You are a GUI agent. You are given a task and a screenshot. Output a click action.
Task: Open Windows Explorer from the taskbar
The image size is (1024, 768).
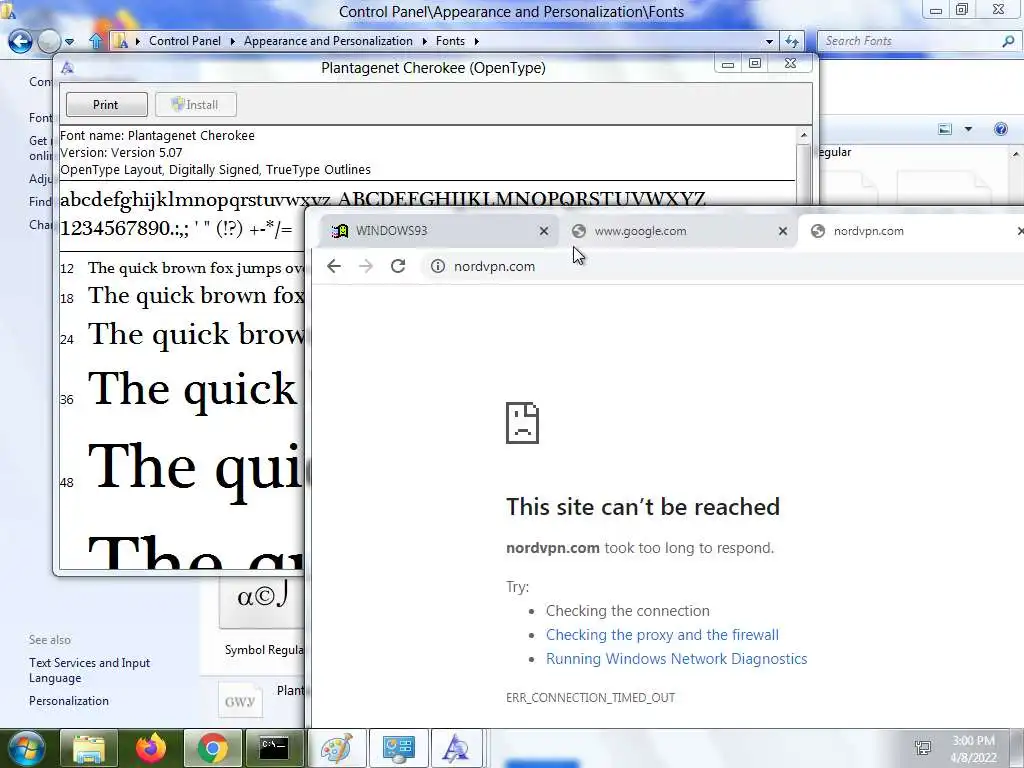[89, 748]
